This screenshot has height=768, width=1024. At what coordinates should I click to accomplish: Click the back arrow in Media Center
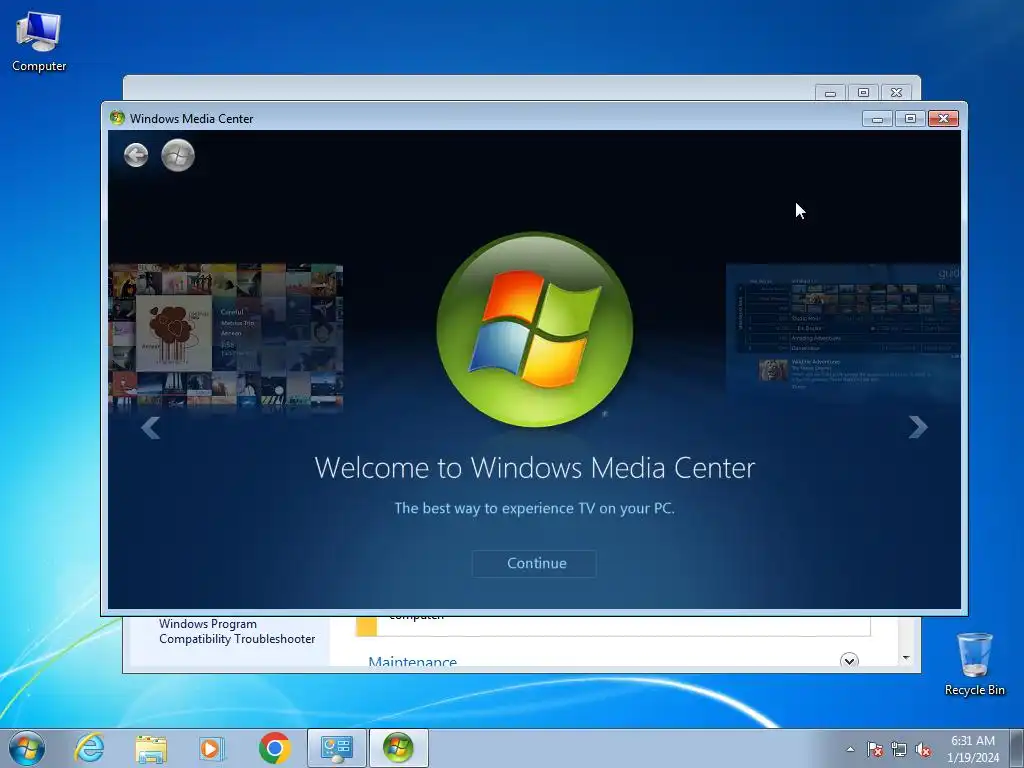136,155
